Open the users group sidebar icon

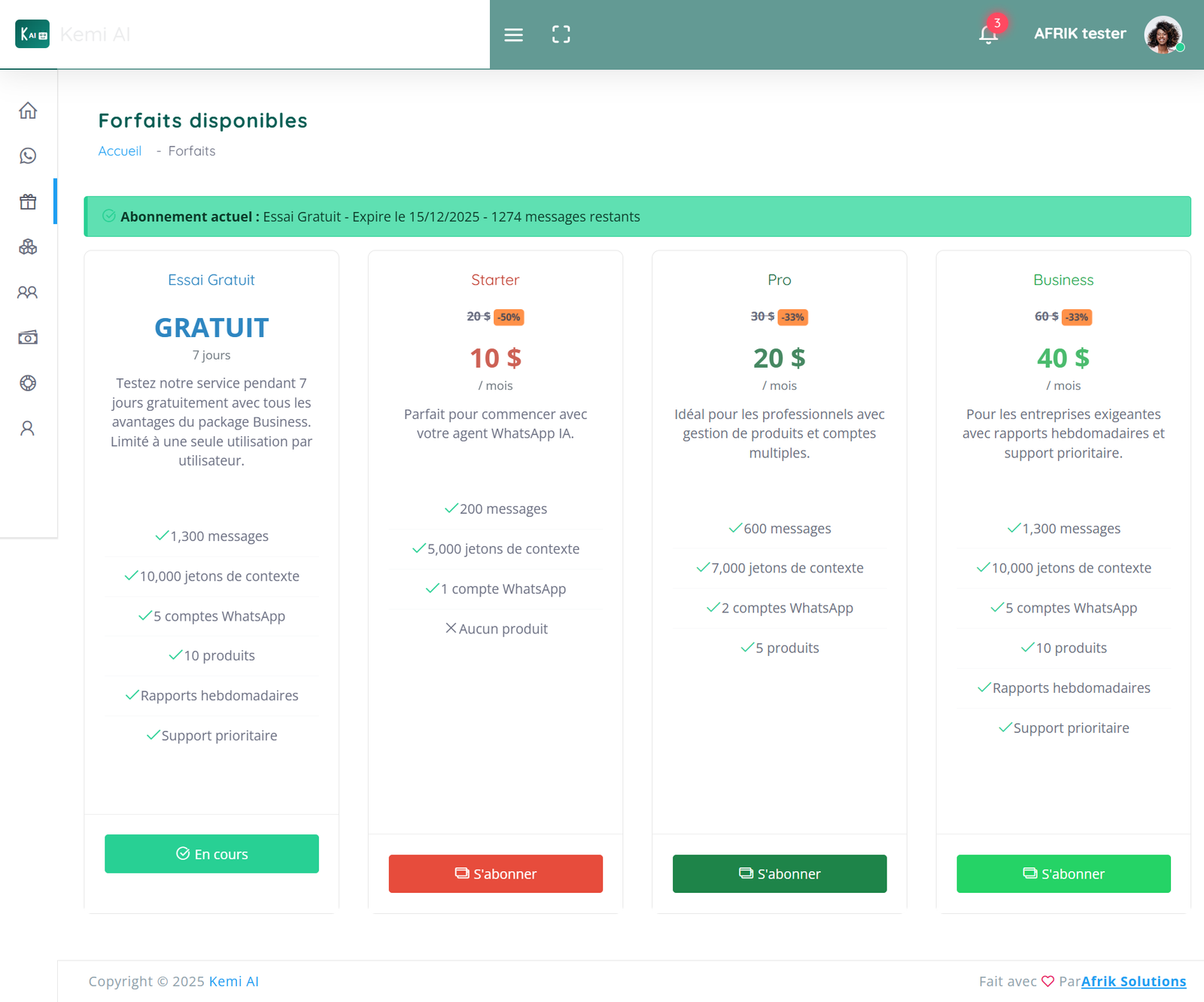(28, 292)
